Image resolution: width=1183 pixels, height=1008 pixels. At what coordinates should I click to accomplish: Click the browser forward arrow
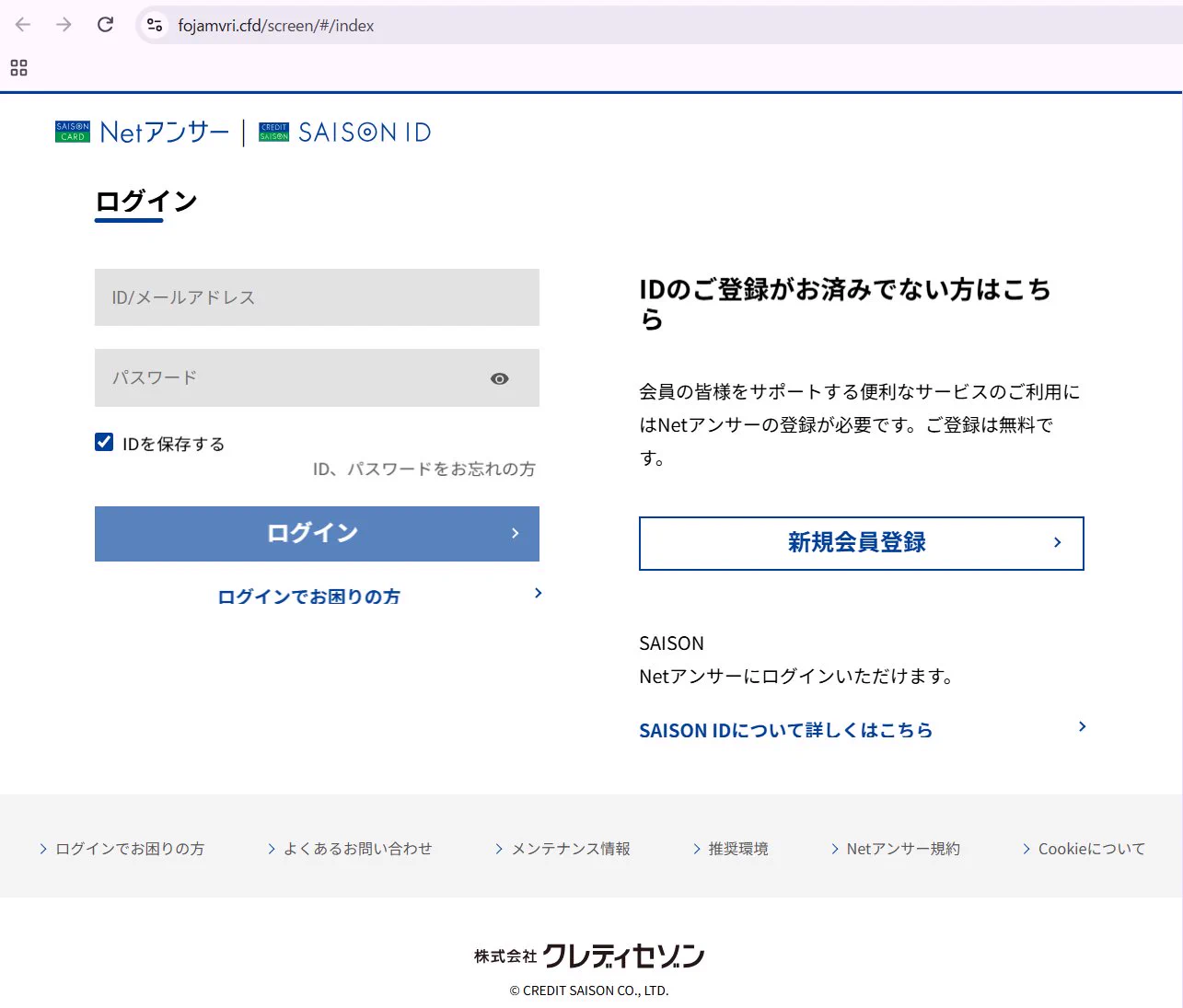pyautogui.click(x=64, y=25)
